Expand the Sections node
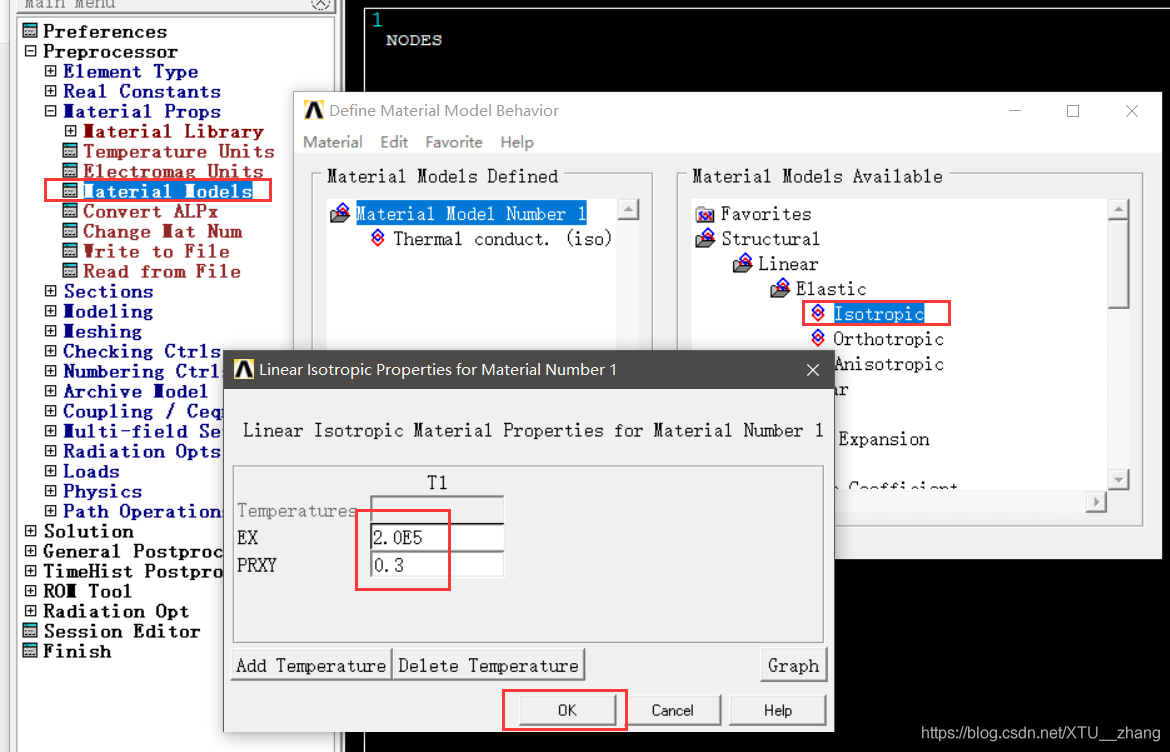The image size is (1170, 752). tap(50, 291)
